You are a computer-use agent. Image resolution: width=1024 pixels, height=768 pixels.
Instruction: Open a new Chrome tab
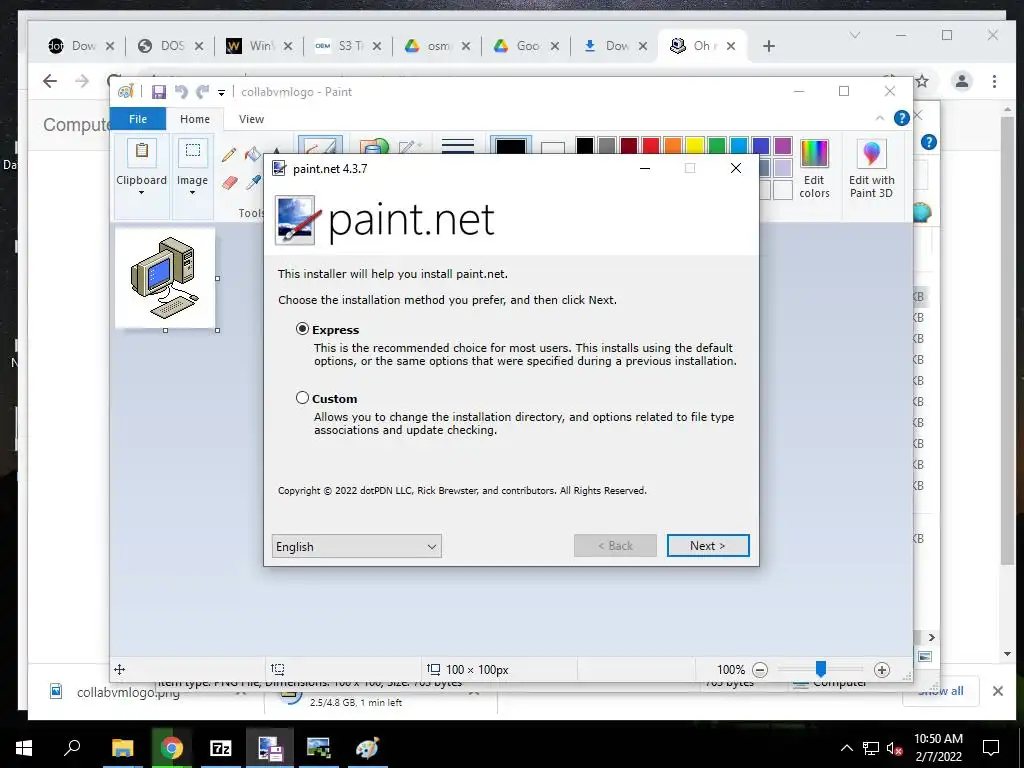[769, 46]
